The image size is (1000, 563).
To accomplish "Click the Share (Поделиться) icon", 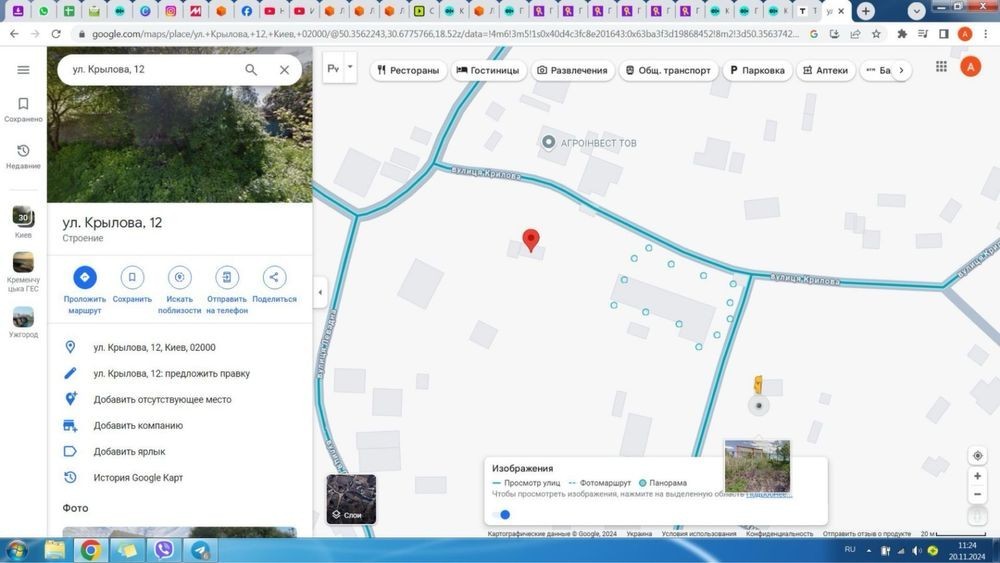I will [274, 278].
